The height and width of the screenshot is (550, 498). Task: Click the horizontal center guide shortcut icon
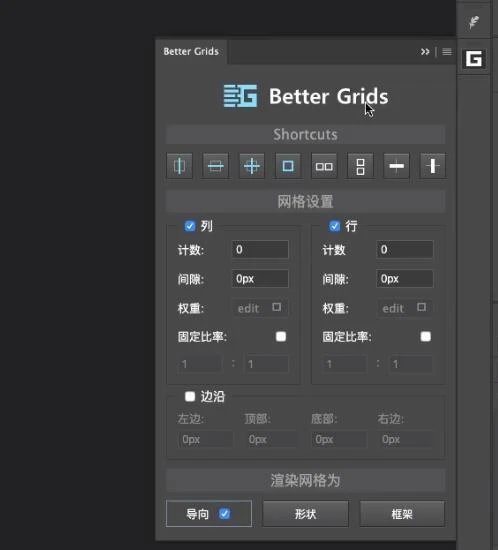[x=216, y=166]
